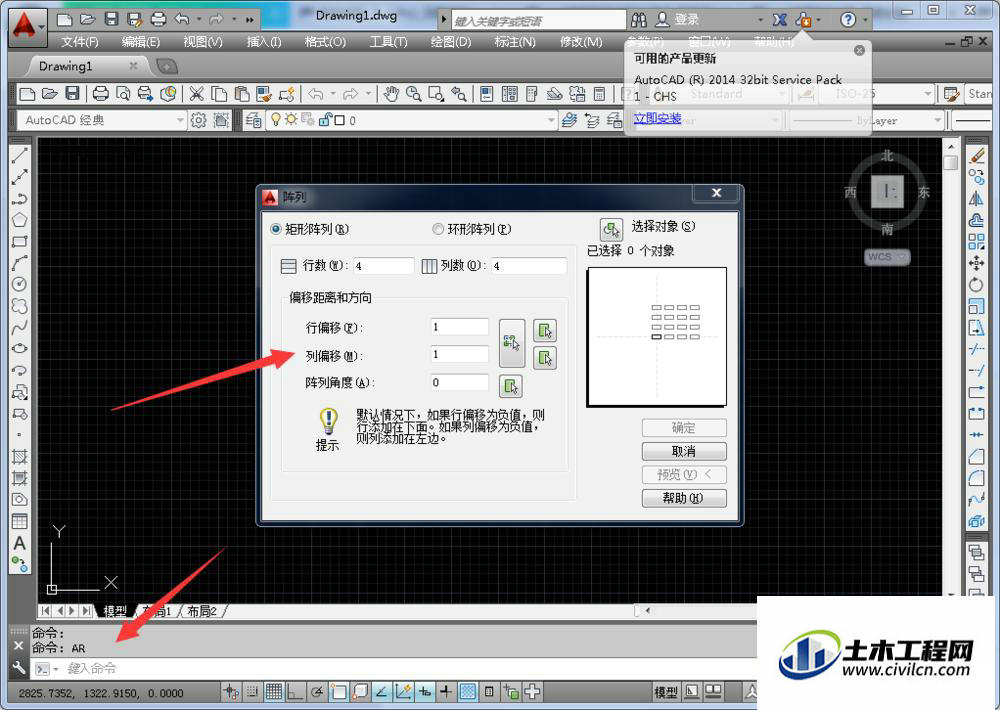Screen dimensions: 1000x710
Task: Select the Rectangle draw tool
Action: click(20, 241)
